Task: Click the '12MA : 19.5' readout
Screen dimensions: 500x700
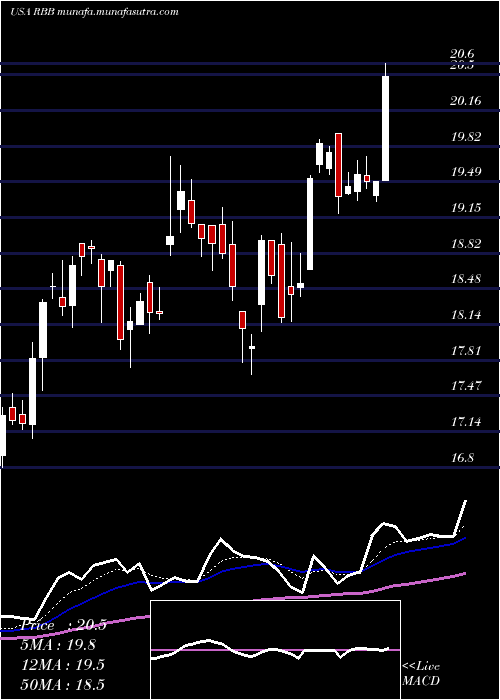Action: (x=62, y=665)
